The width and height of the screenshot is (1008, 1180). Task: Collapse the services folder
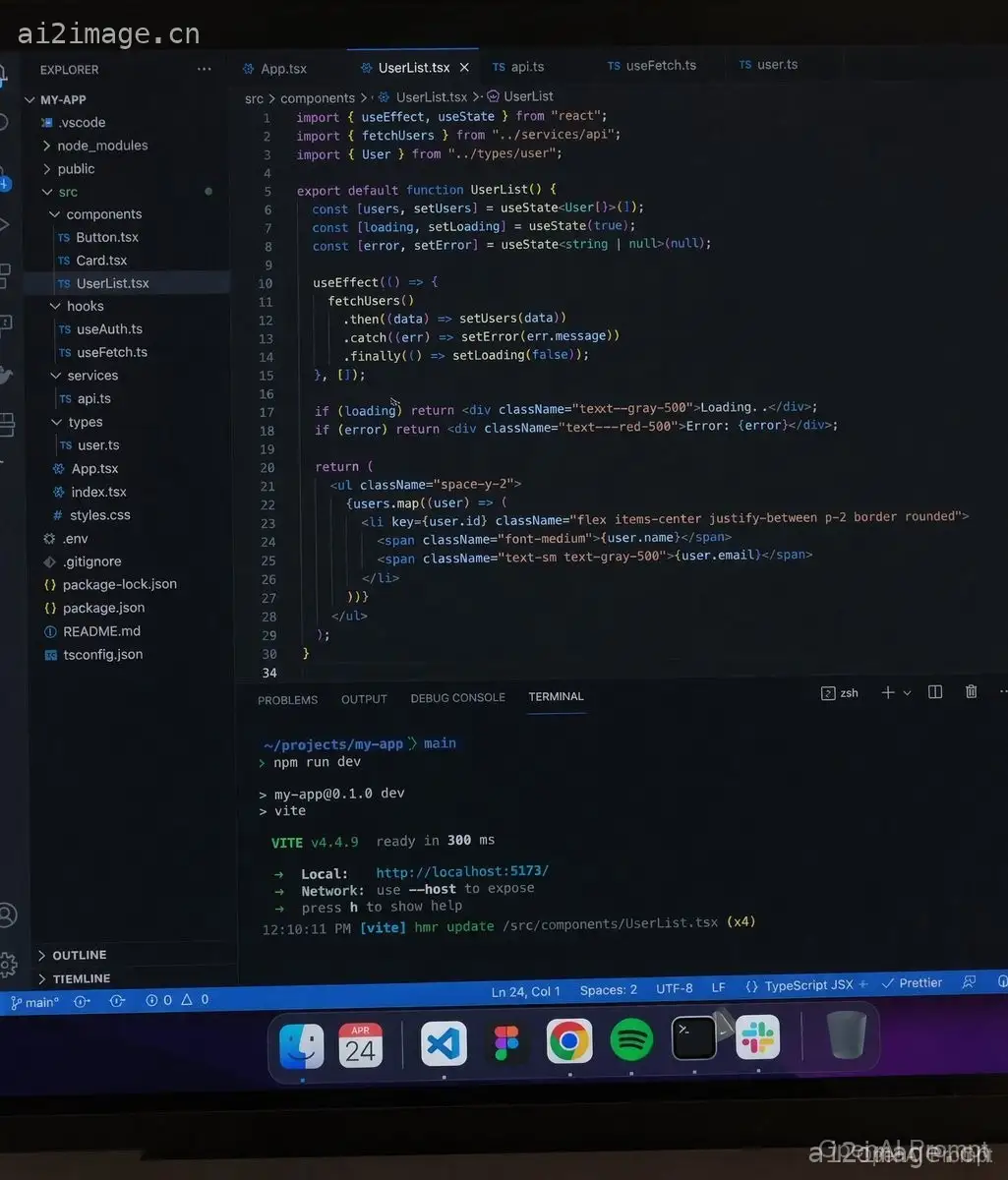click(x=85, y=376)
